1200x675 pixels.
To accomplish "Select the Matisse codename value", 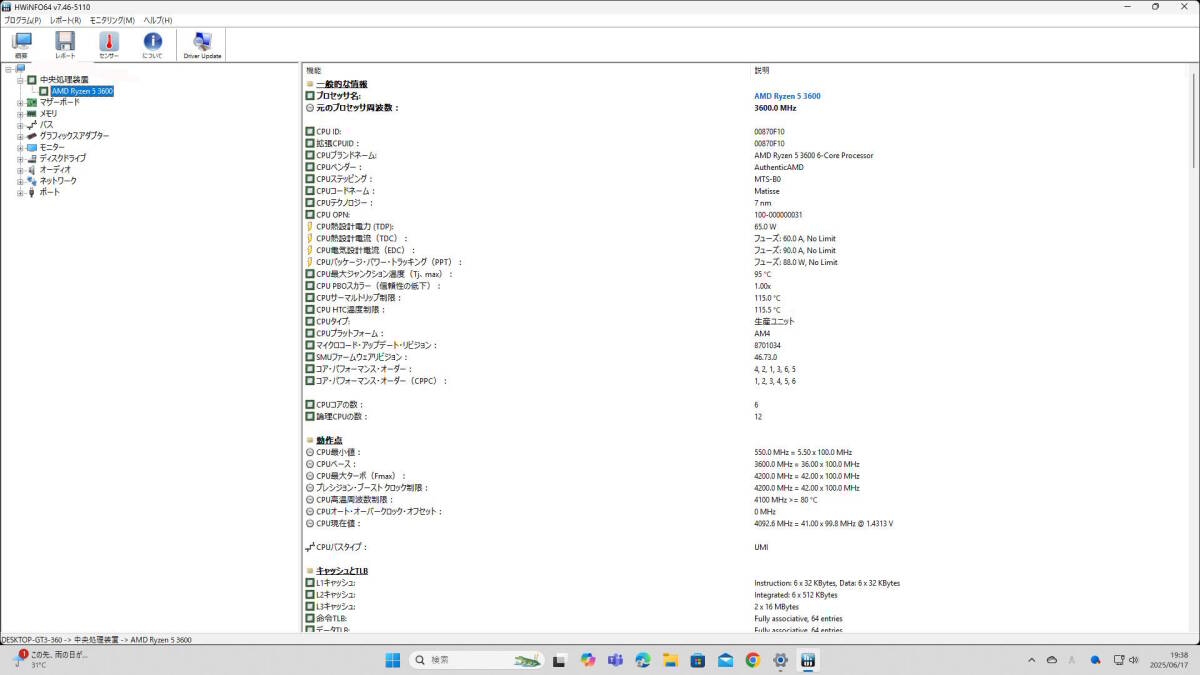I will pyautogui.click(x=767, y=191).
